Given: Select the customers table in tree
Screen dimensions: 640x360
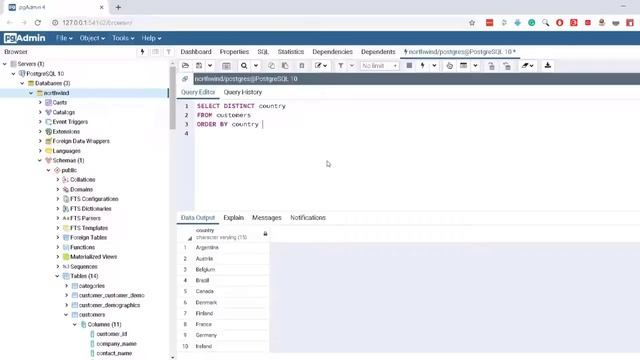Looking at the screenshot, I should point(92,315).
